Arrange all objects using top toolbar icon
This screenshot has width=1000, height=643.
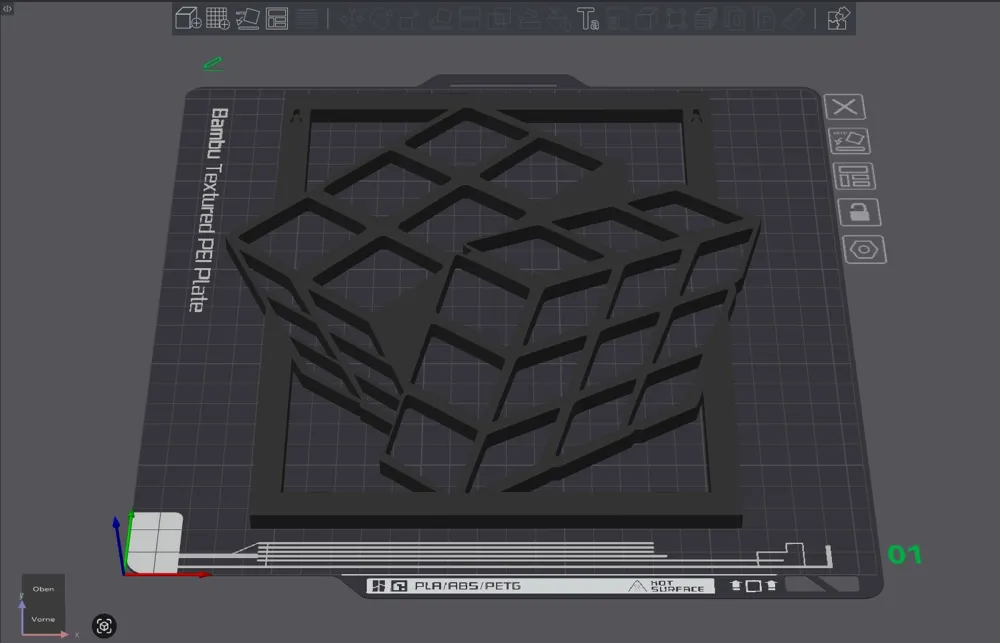point(277,18)
